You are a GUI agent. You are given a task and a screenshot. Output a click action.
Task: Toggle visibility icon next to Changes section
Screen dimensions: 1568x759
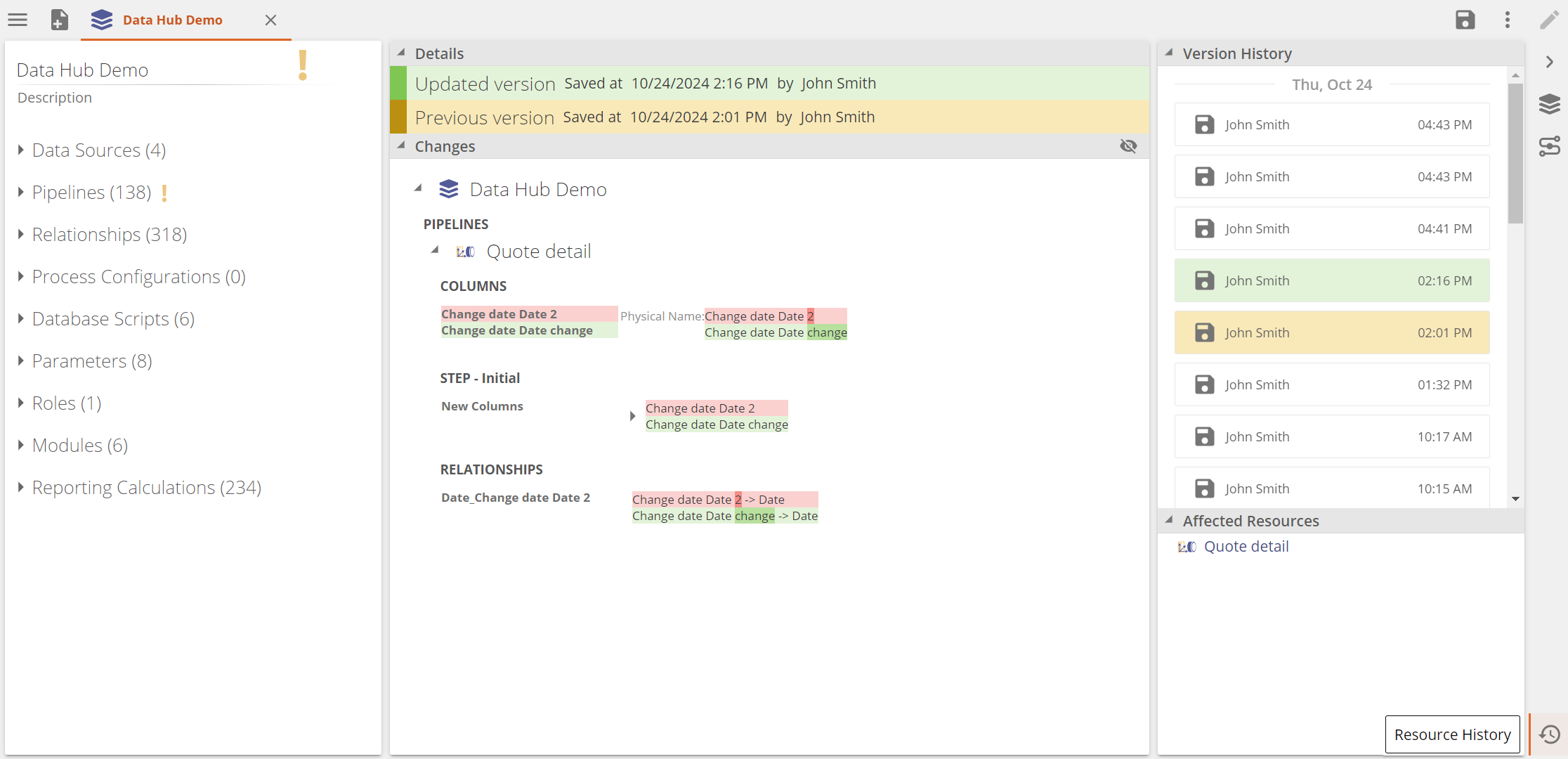1128,146
